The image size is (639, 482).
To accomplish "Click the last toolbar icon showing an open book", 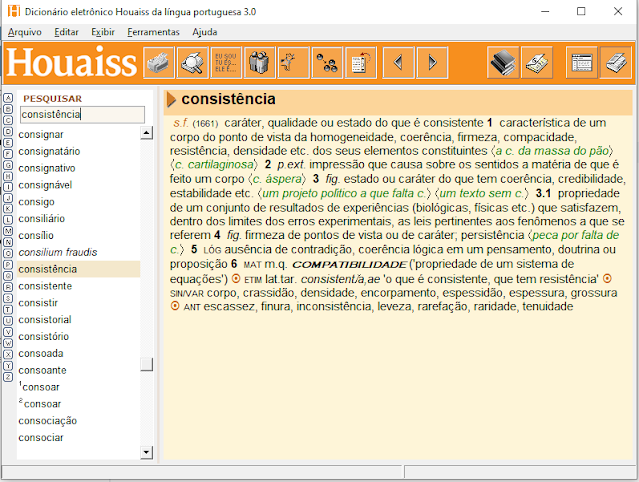I will (x=616, y=63).
